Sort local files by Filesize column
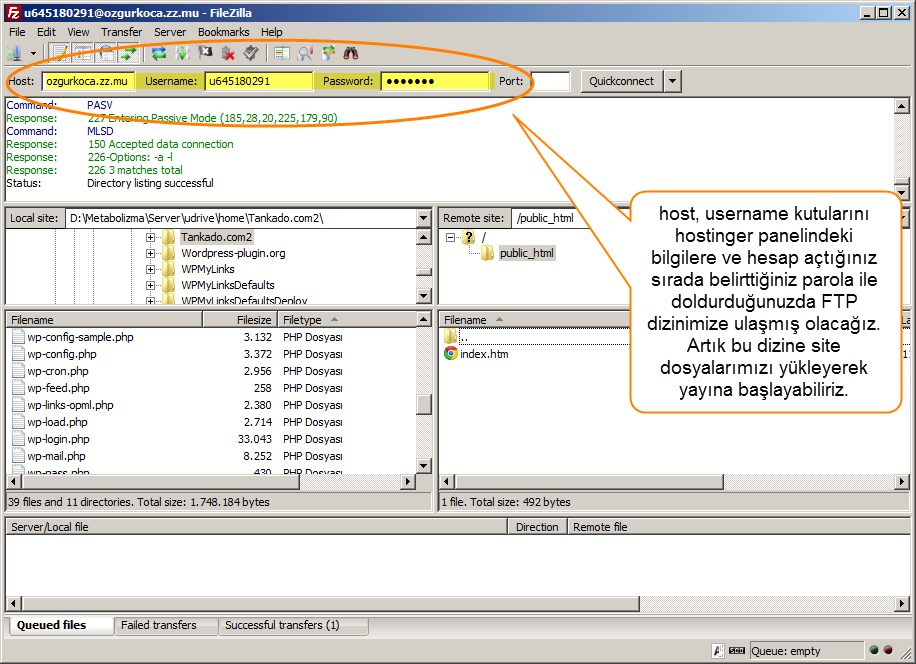 240,319
